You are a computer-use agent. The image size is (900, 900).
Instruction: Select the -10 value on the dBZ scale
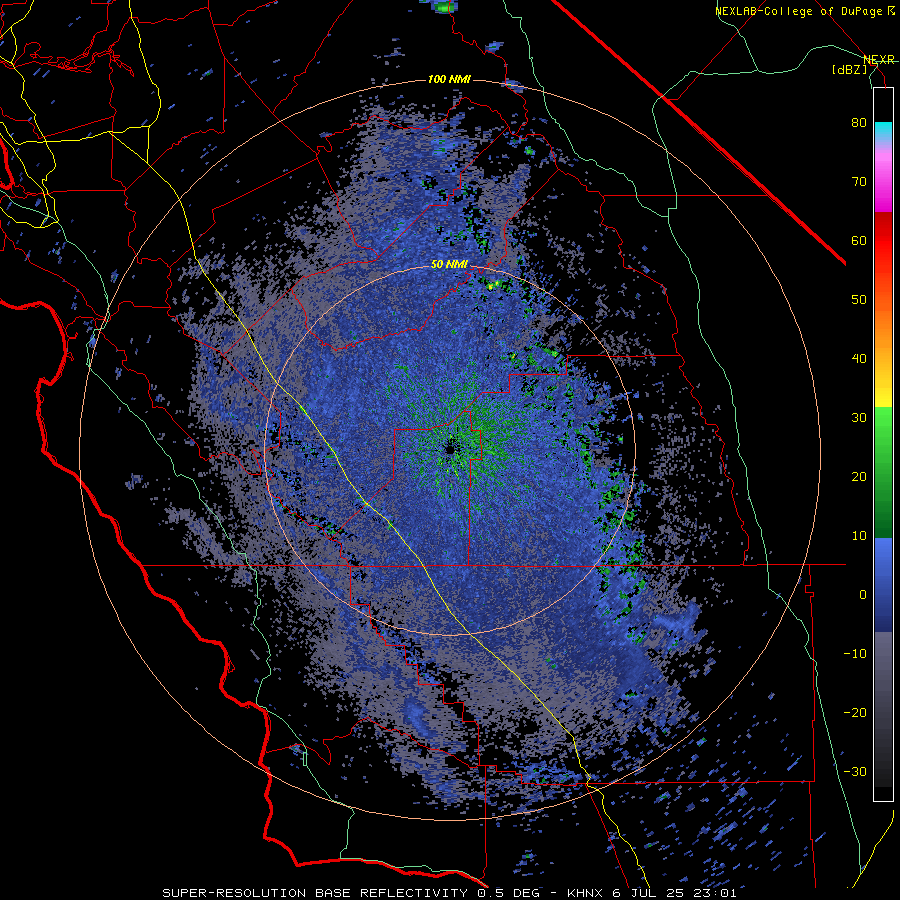coord(855,654)
